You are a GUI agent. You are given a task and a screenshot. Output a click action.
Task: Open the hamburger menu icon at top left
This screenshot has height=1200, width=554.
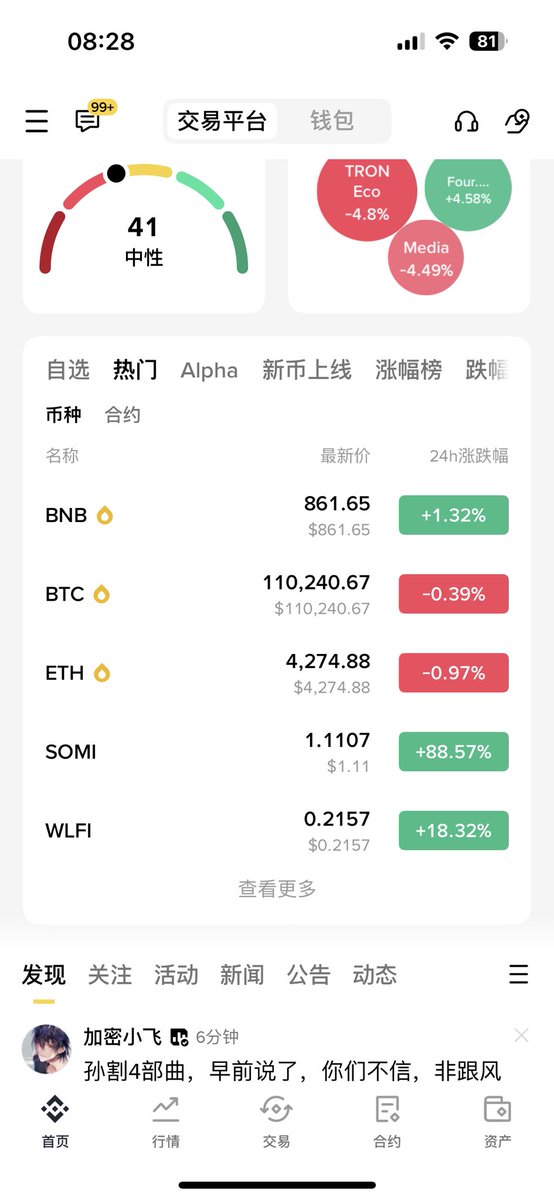37,122
